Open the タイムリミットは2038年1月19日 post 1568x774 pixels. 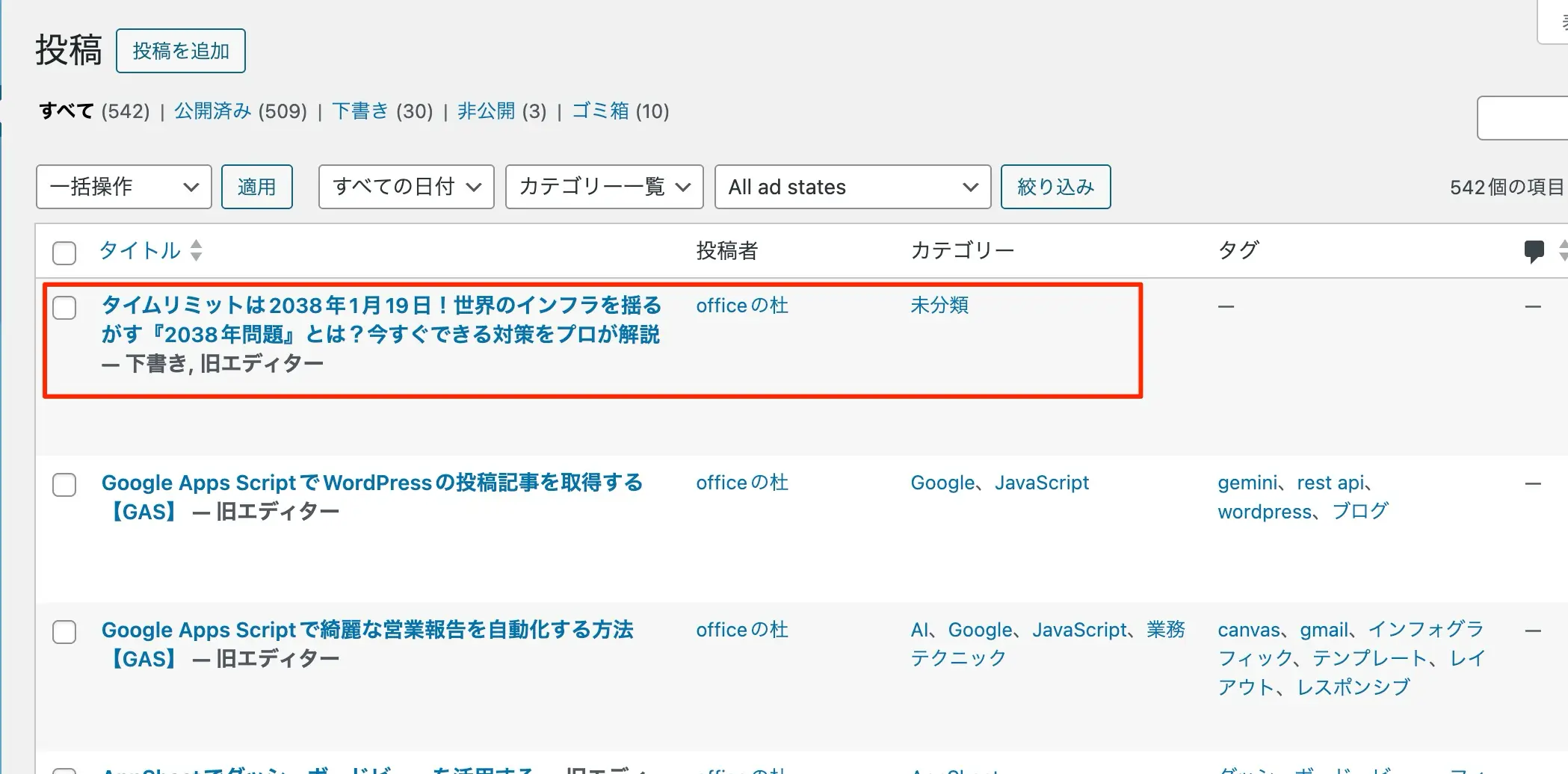(x=381, y=320)
